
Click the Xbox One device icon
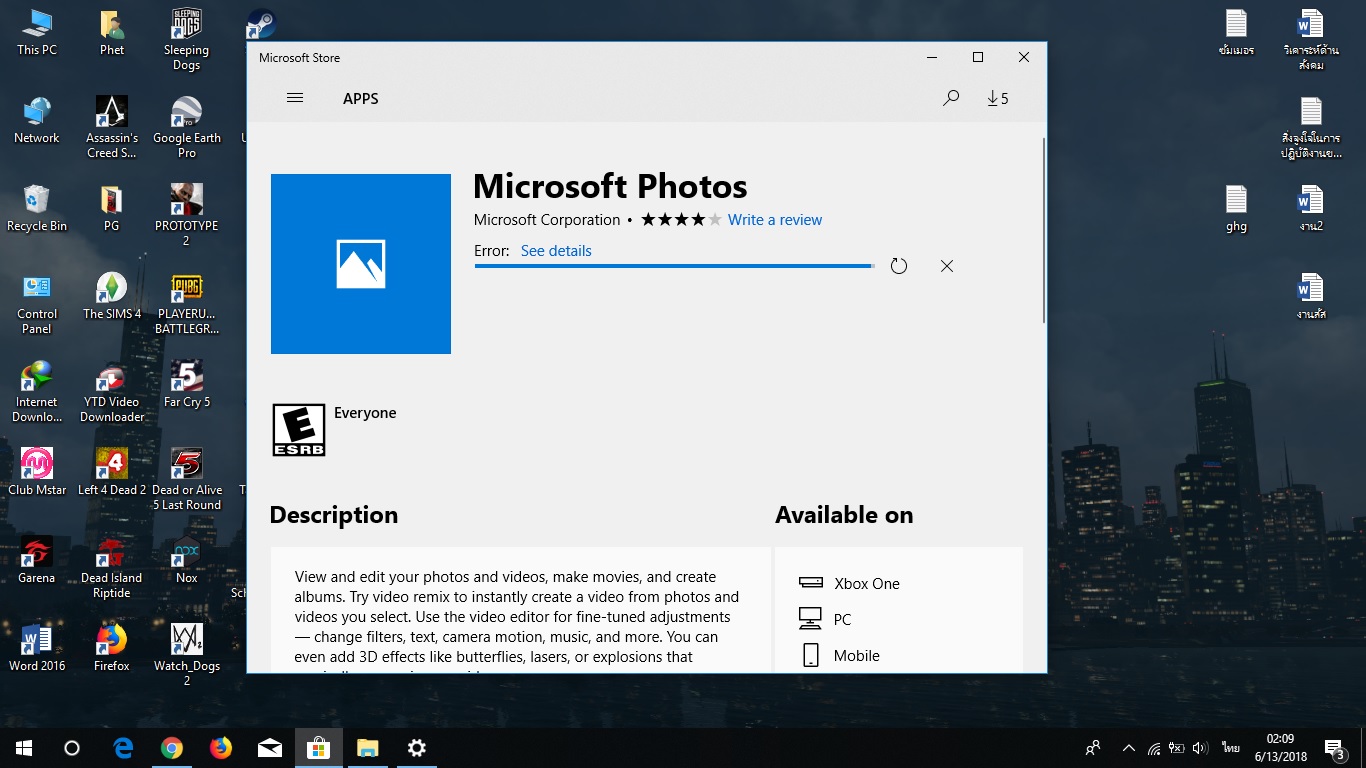(810, 583)
